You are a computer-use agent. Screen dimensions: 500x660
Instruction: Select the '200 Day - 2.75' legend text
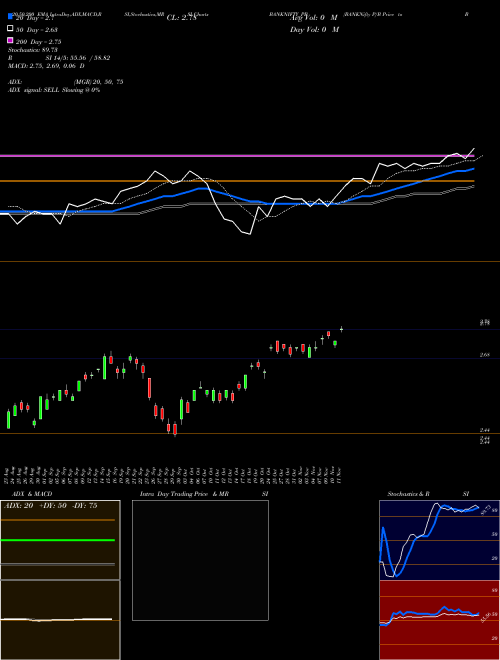tap(39, 42)
